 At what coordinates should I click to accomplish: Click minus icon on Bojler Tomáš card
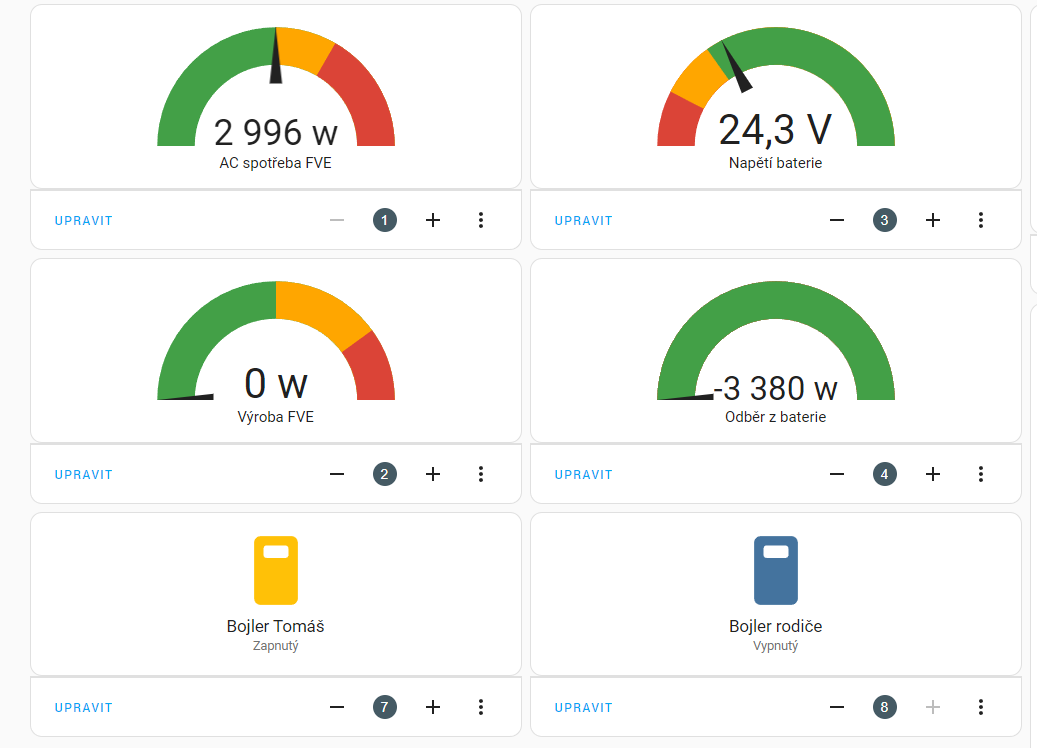337,707
